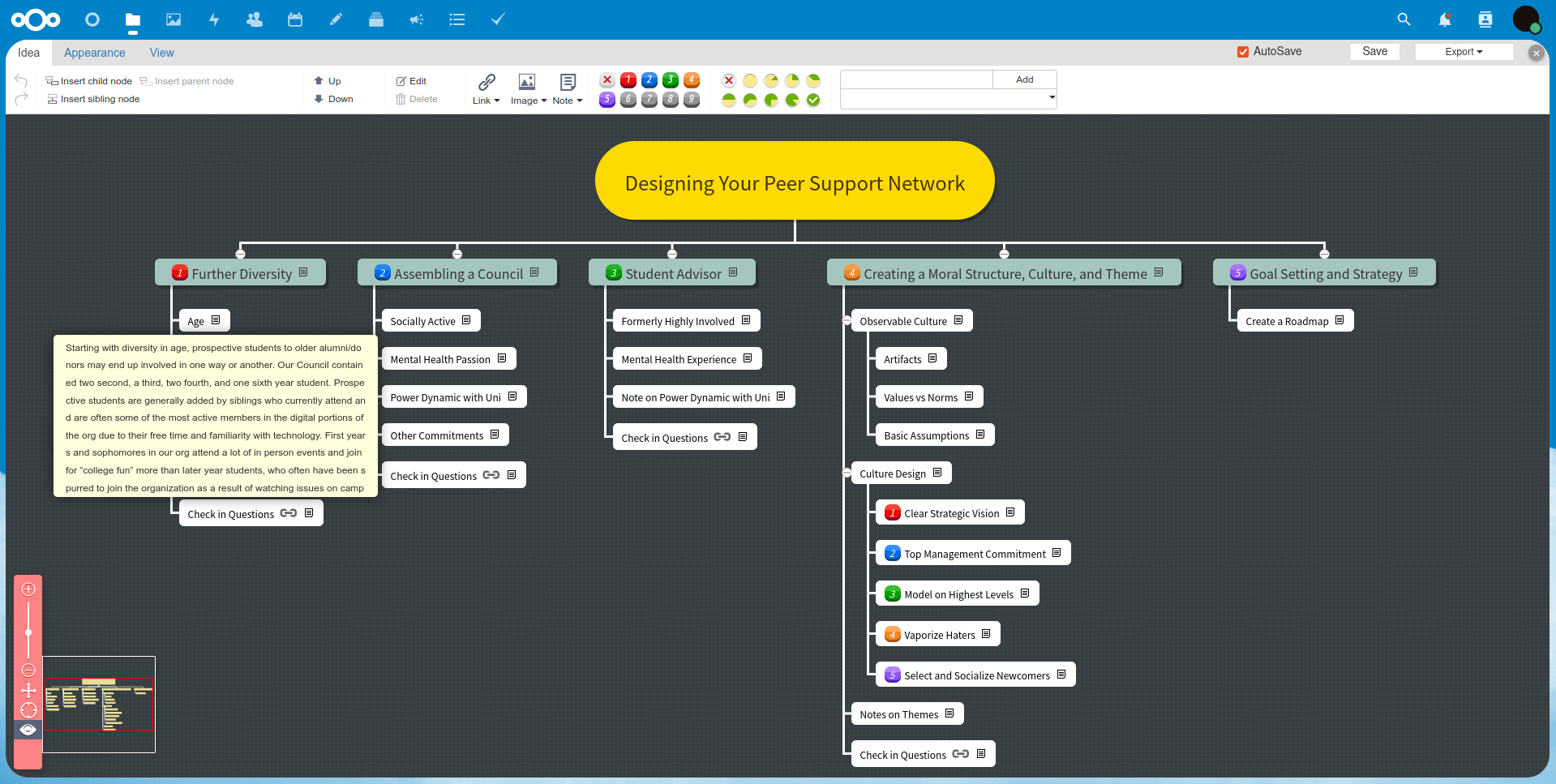Click the Insert sibling node icon

(52, 99)
